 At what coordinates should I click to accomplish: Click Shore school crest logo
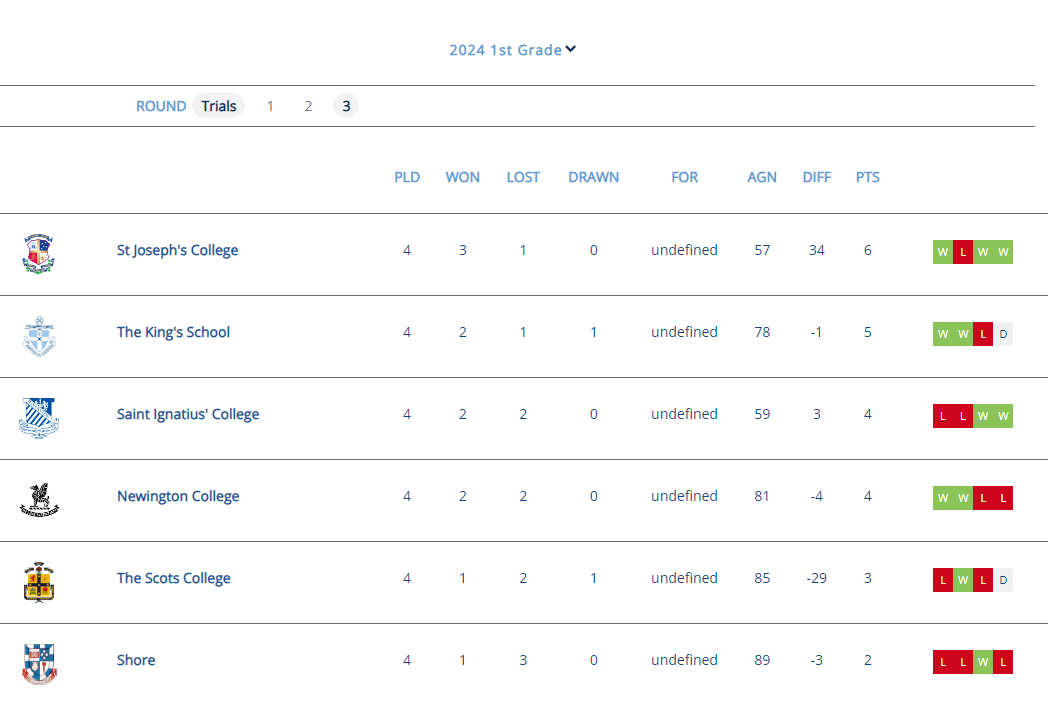point(39,664)
